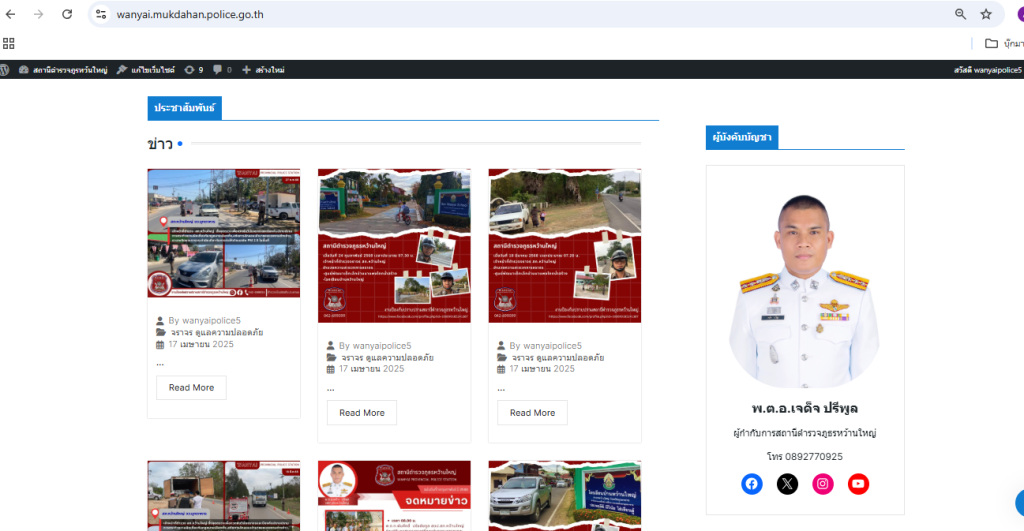
Task: Open the comments bubble showing 0
Action: click(221, 70)
